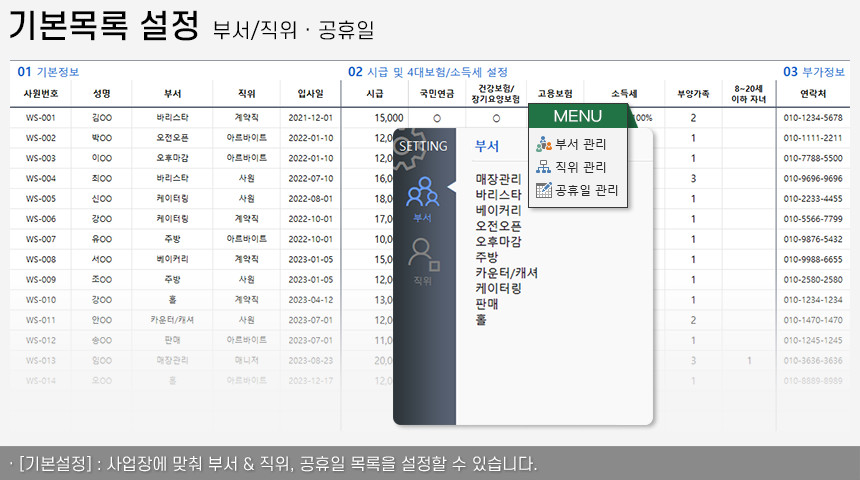Click the 연락처 column header
Image resolution: width=860 pixels, height=480 pixels.
coord(812,93)
